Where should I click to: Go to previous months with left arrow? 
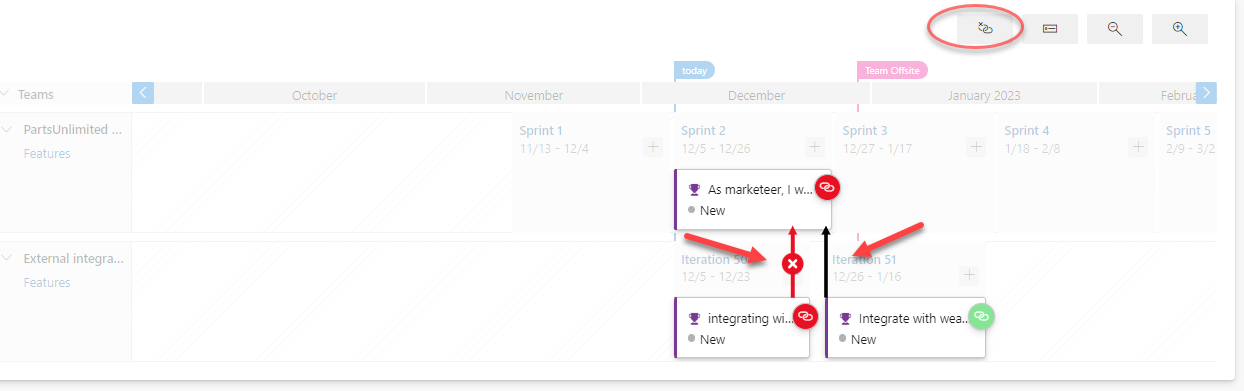click(x=143, y=93)
